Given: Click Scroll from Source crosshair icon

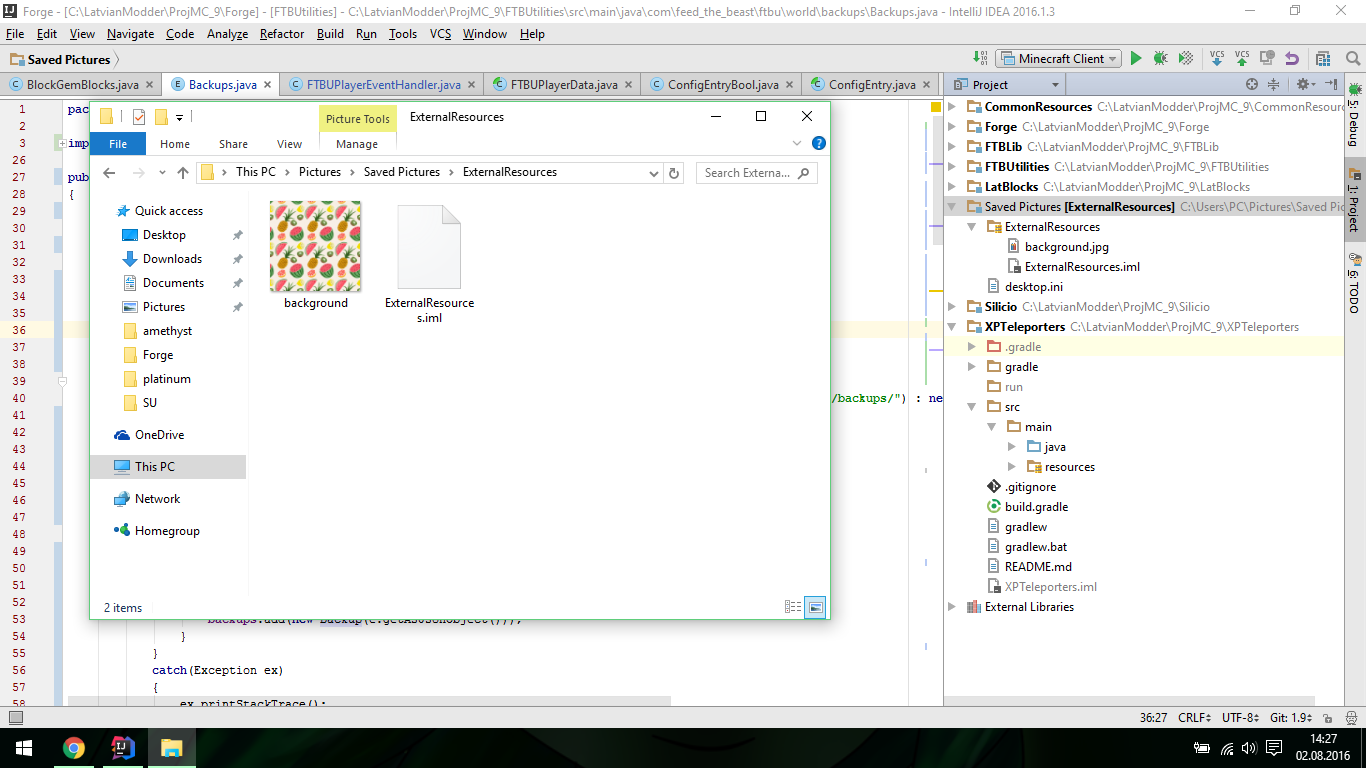Looking at the screenshot, I should click(x=1252, y=85).
